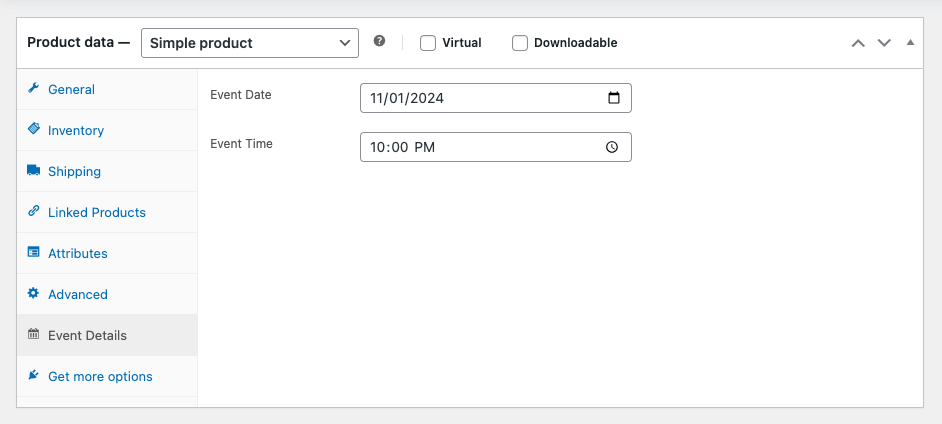Tick the Downloadable checkbox
The image size is (942, 424).
pyautogui.click(x=520, y=43)
